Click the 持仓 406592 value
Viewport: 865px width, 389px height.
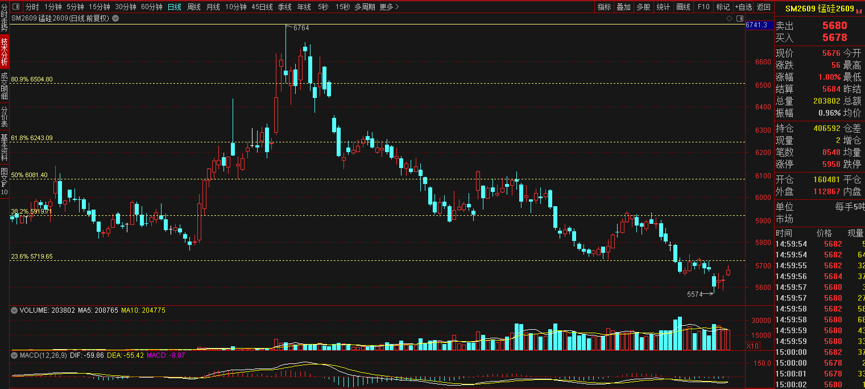pyautogui.click(x=826, y=128)
